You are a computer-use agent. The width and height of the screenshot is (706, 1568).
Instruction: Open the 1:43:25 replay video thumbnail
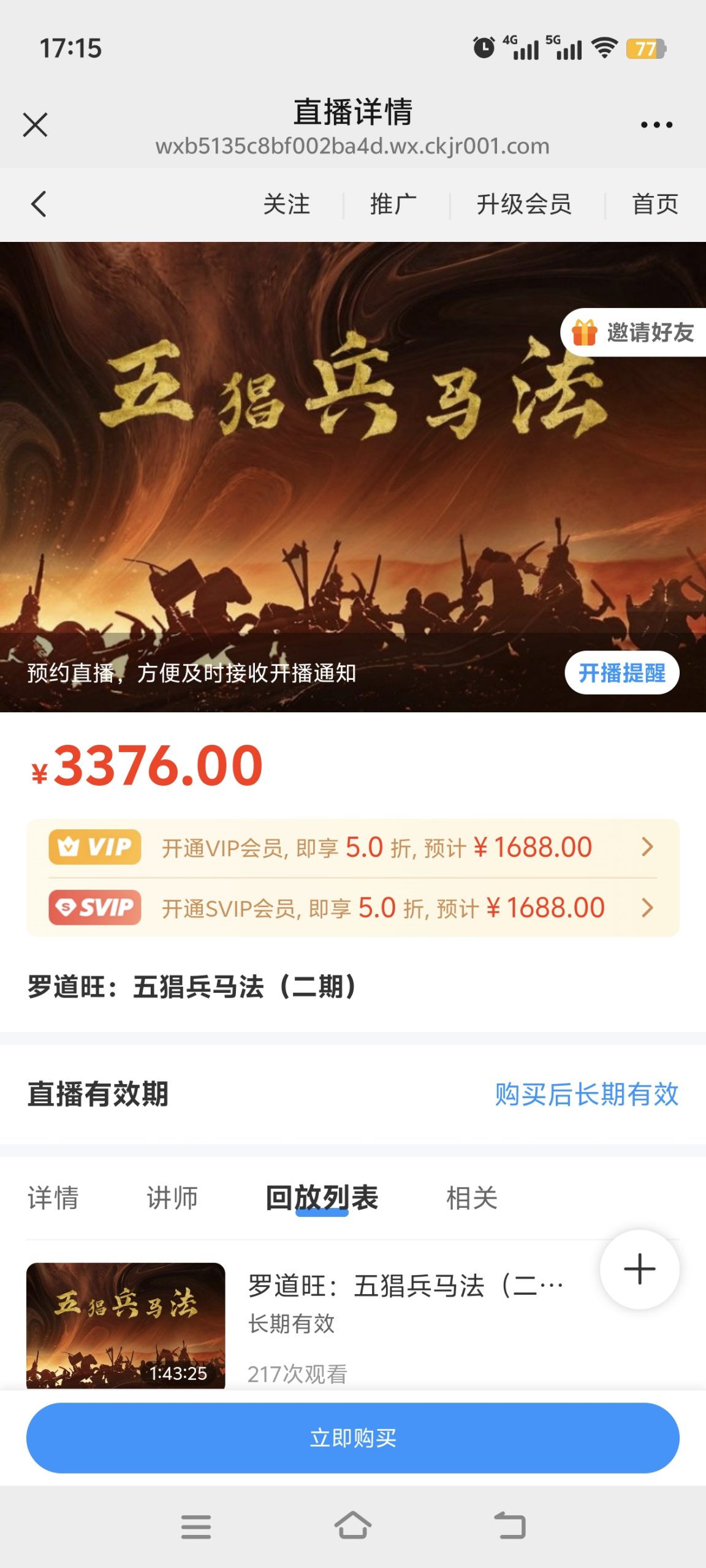126,1325
